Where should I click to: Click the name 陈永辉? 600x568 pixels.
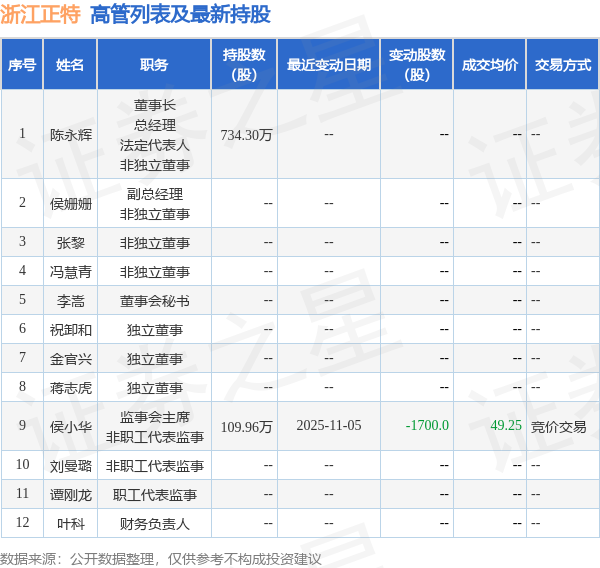coord(71,135)
